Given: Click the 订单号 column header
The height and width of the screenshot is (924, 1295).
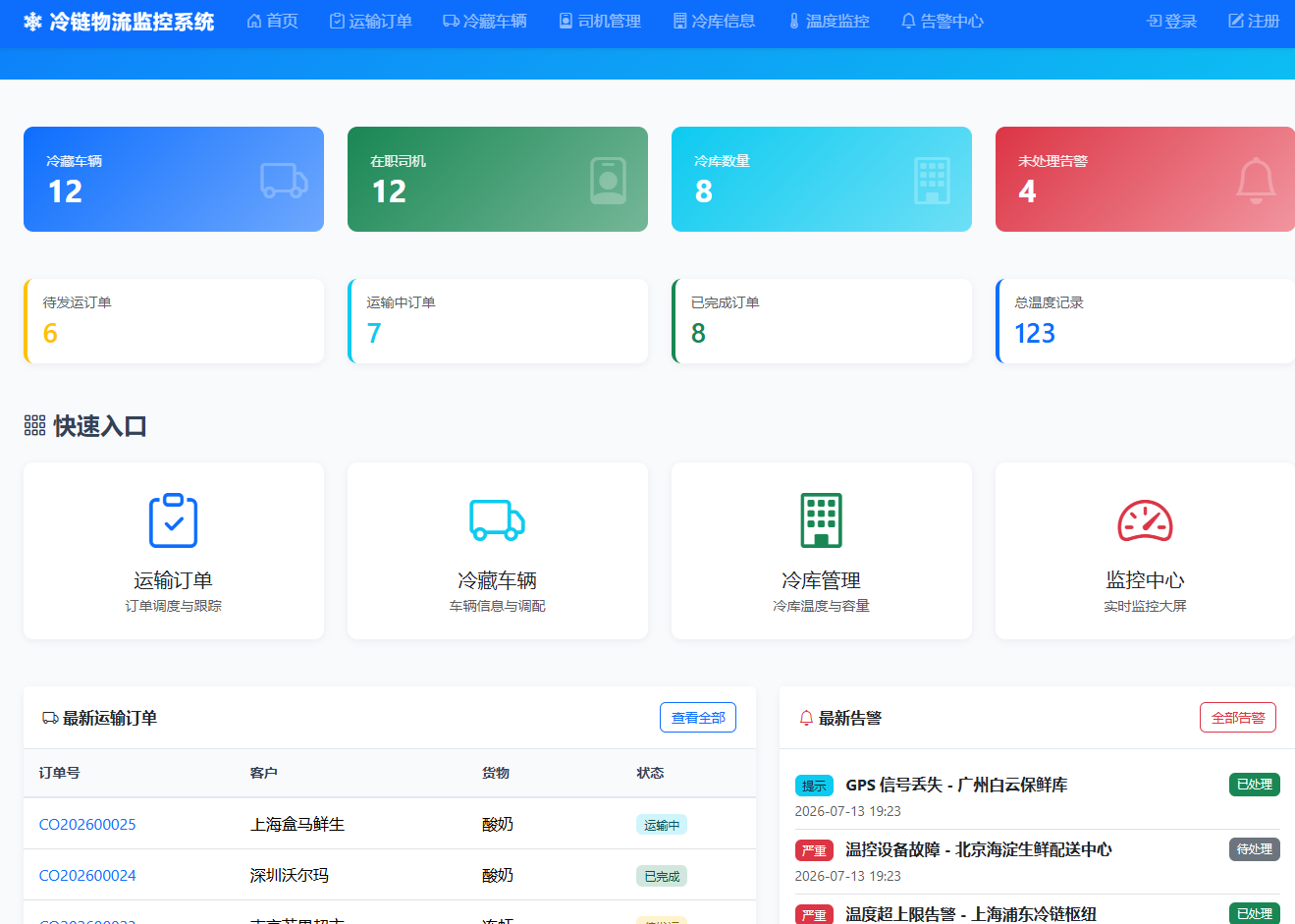Looking at the screenshot, I should [60, 773].
